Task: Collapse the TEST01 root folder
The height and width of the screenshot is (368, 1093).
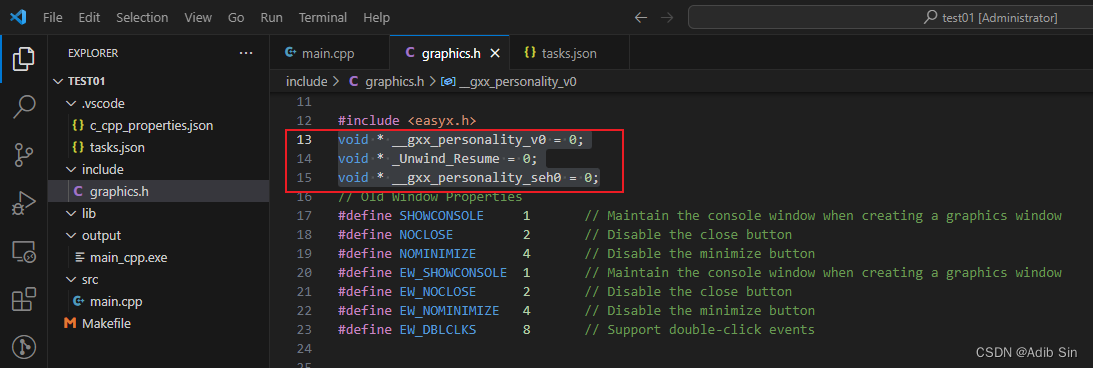Action: tap(158, 82)
